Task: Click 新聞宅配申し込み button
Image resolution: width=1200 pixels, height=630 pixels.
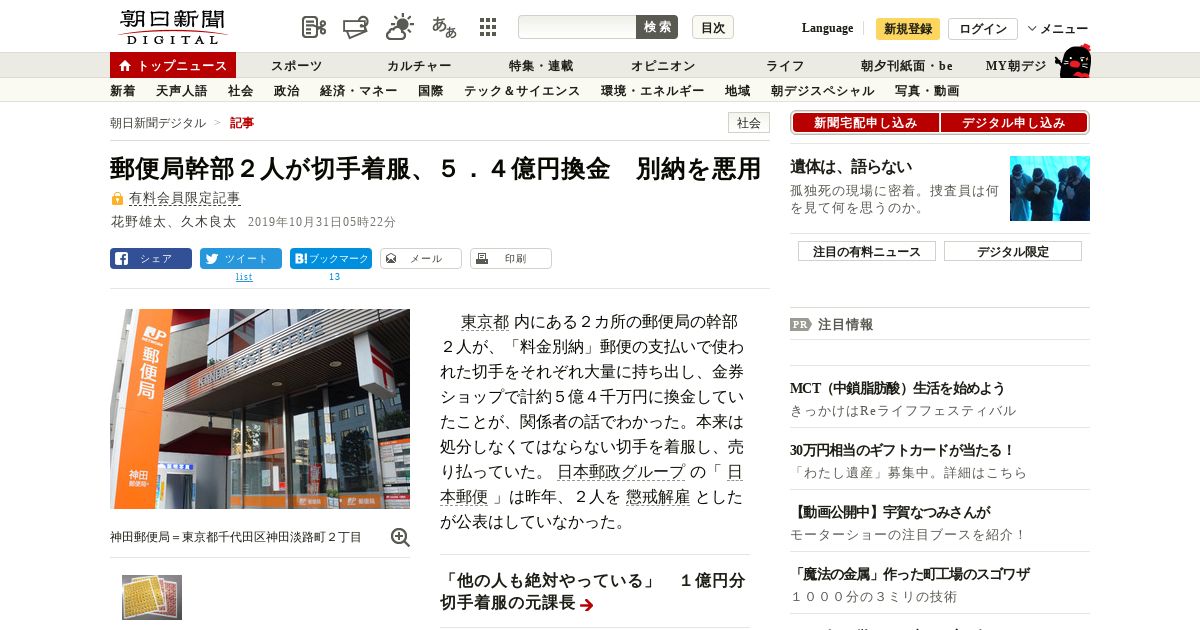Action: coord(865,123)
